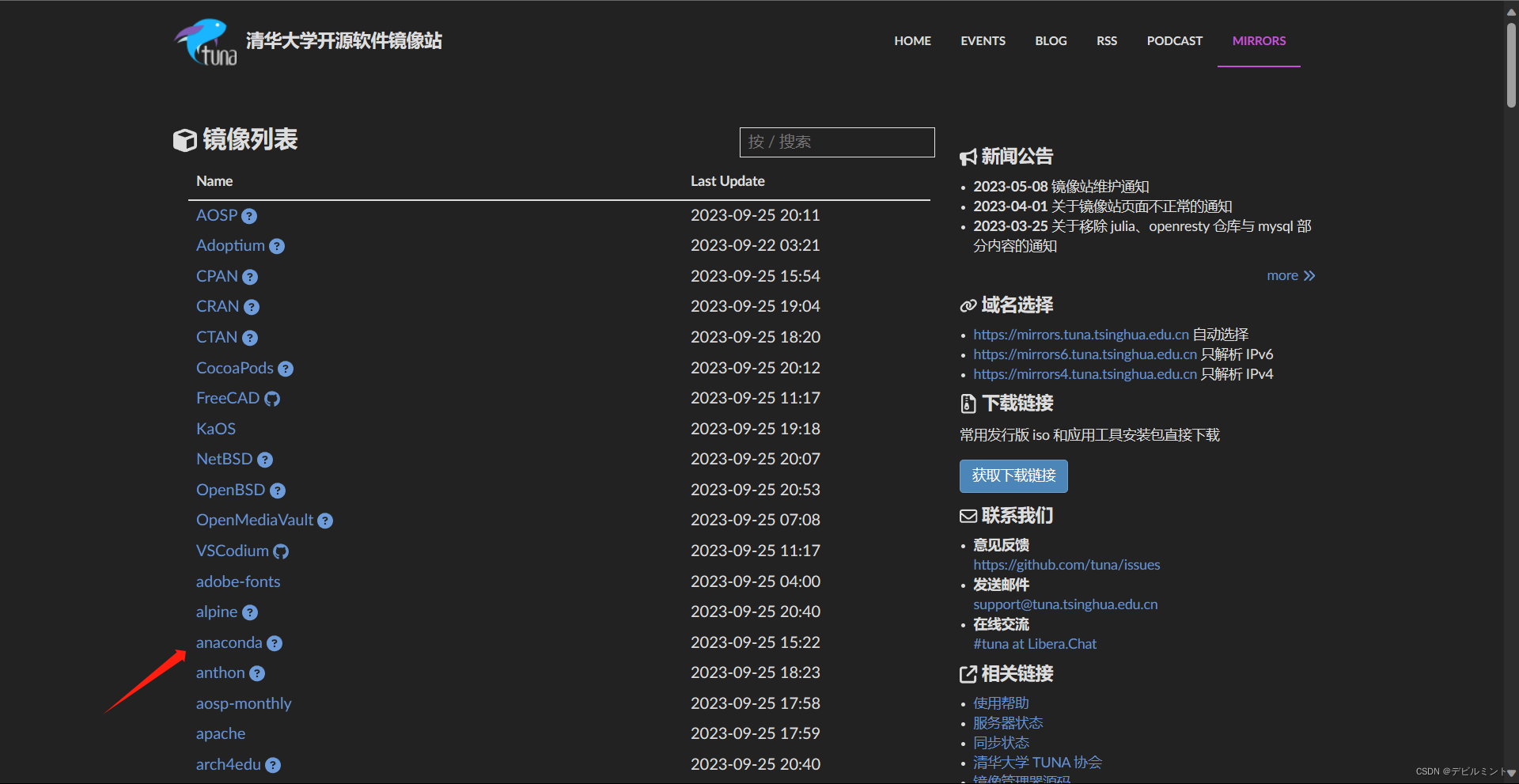The width and height of the screenshot is (1519, 784).
Task: Open the arch4edu mirror link
Action: pyautogui.click(x=229, y=764)
